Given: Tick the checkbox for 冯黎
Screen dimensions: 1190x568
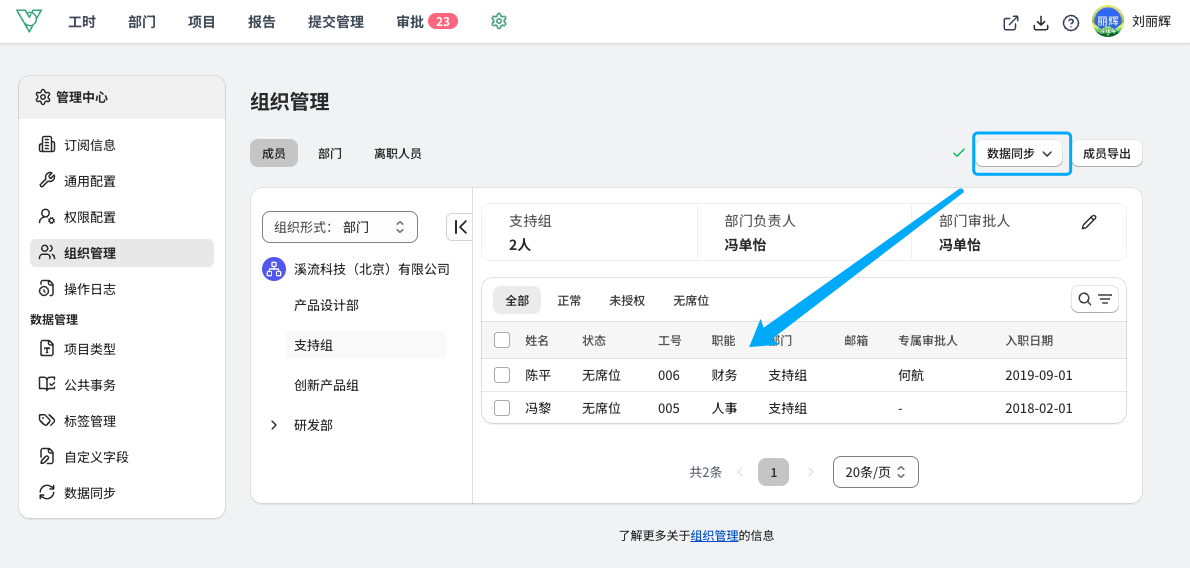Looking at the screenshot, I should pyautogui.click(x=502, y=409).
